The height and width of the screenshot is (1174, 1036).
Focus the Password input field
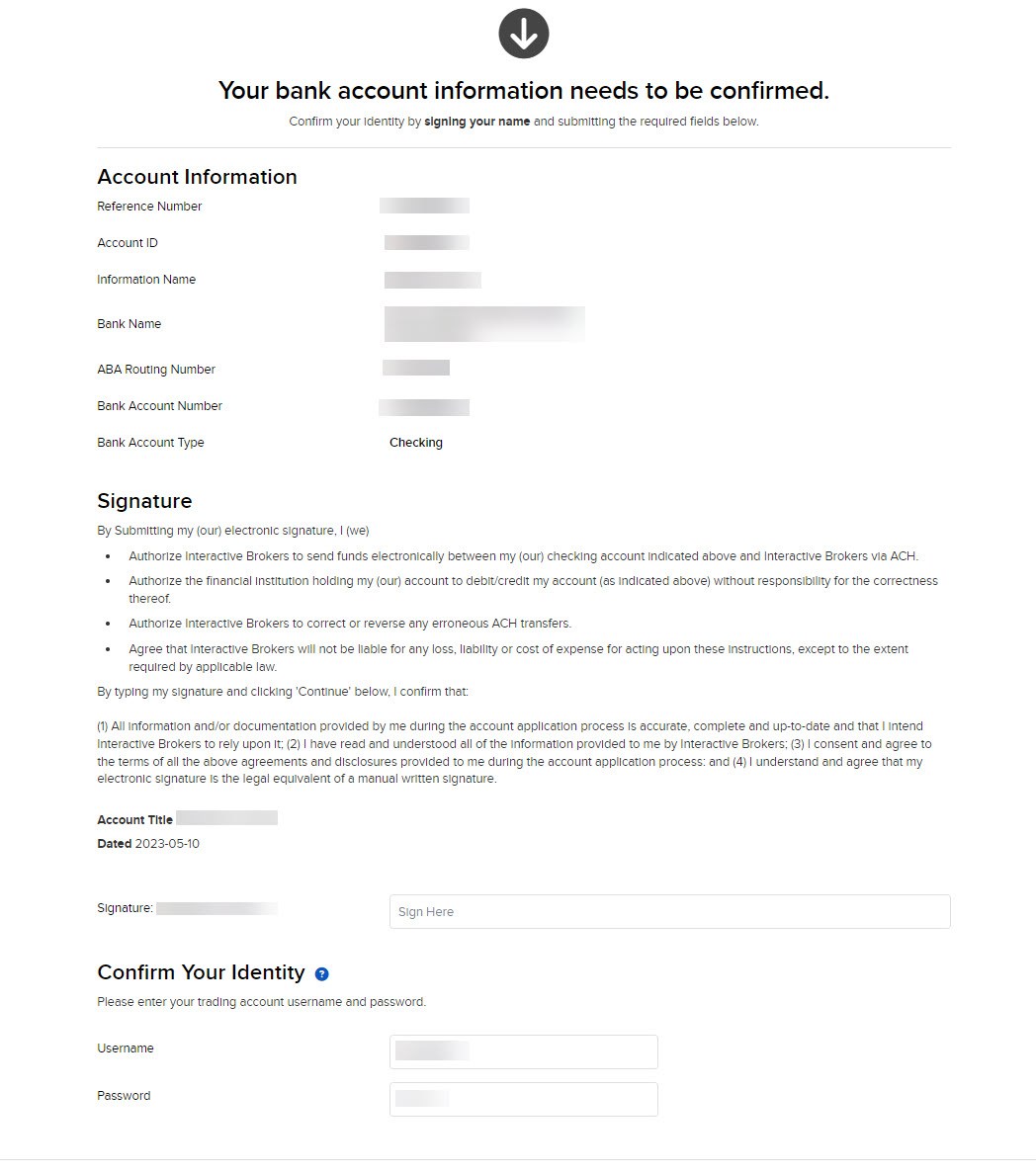523,1099
